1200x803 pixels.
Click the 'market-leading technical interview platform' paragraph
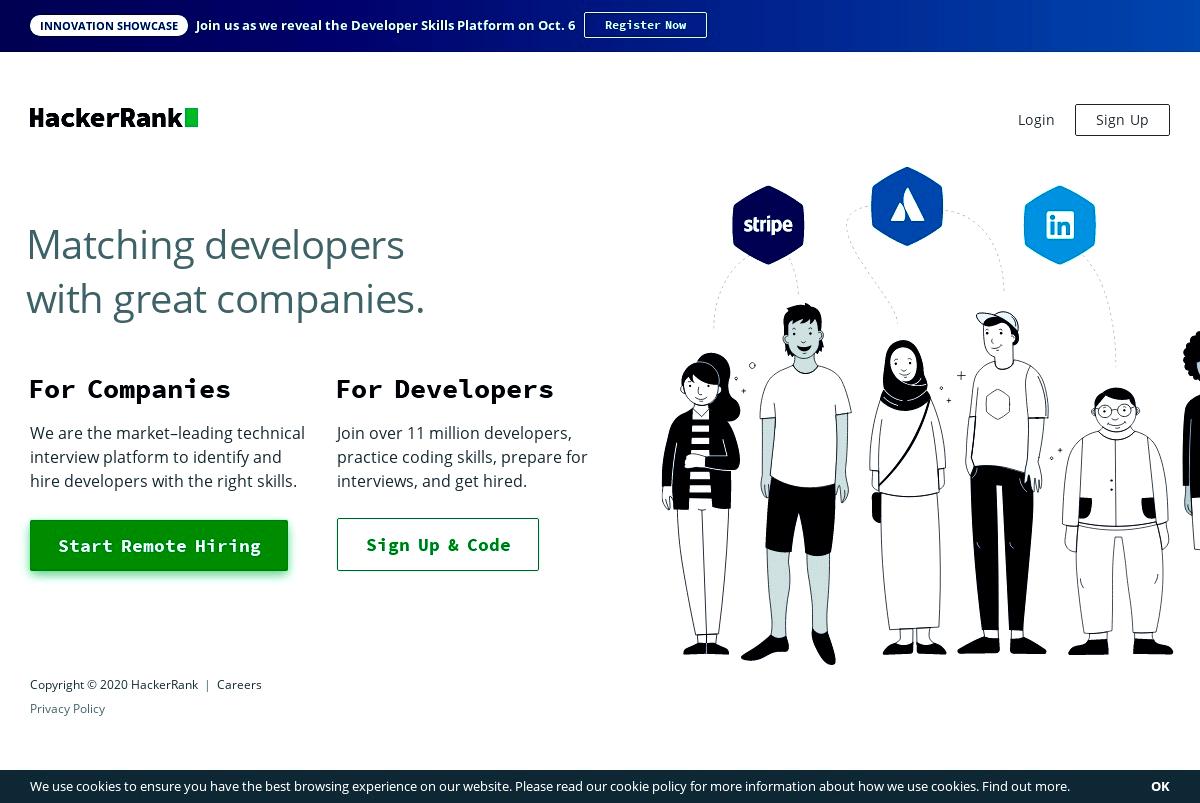pyautogui.click(x=167, y=457)
